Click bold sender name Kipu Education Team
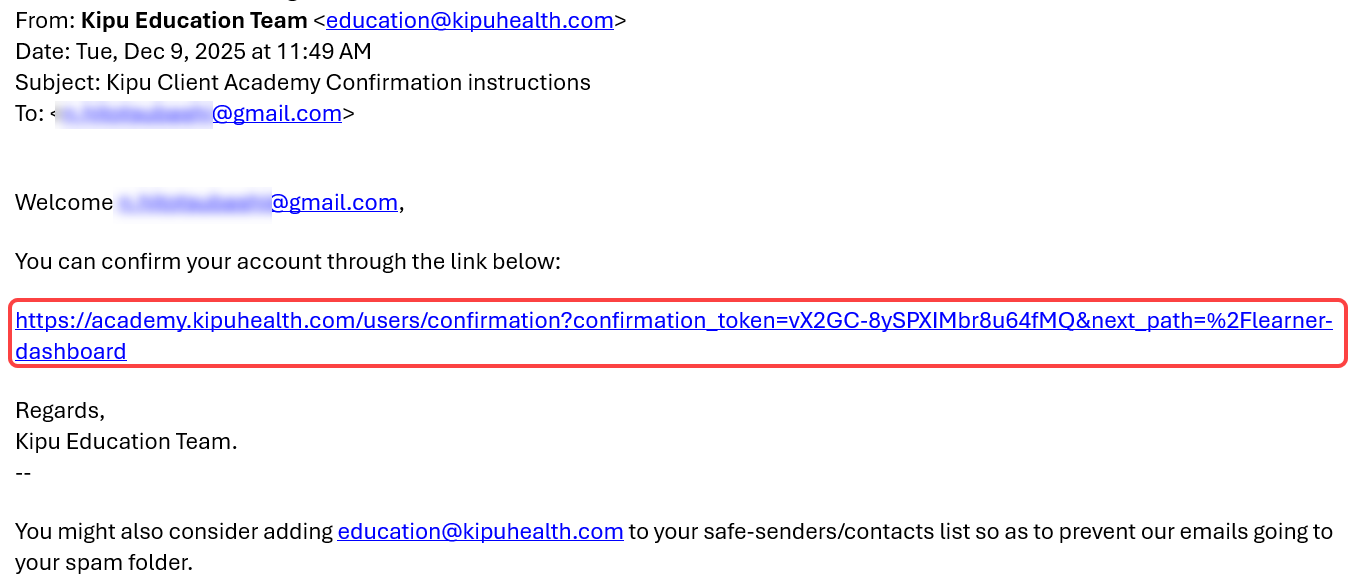 tap(194, 20)
